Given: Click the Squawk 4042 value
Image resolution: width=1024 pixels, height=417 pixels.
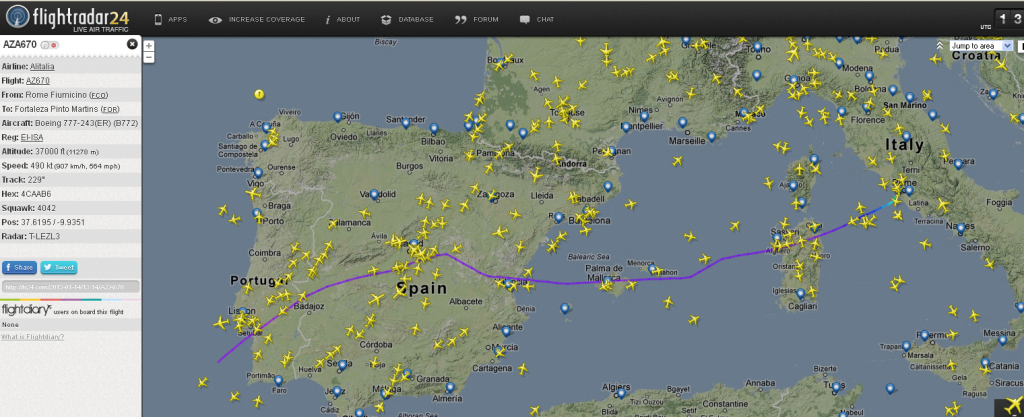Looking at the screenshot, I should coord(45,208).
